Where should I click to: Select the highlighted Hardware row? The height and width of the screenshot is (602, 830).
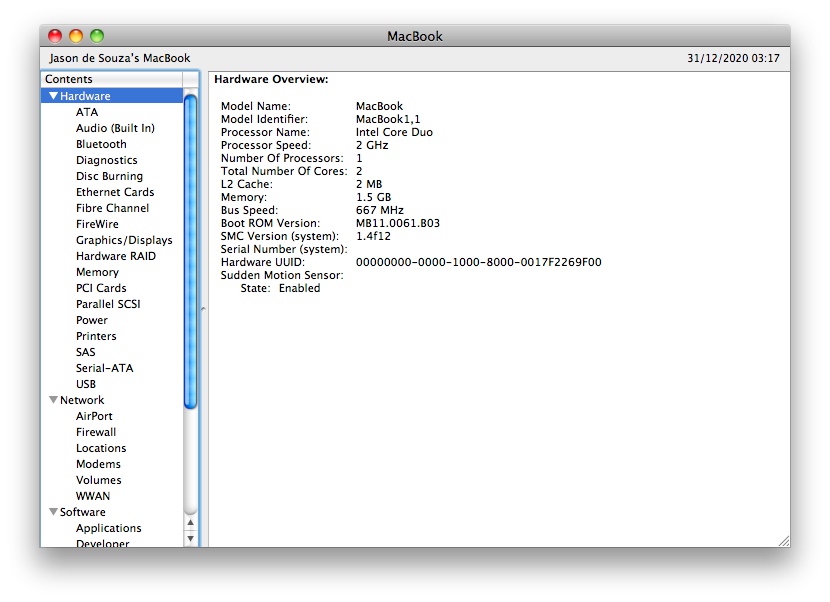pos(112,96)
